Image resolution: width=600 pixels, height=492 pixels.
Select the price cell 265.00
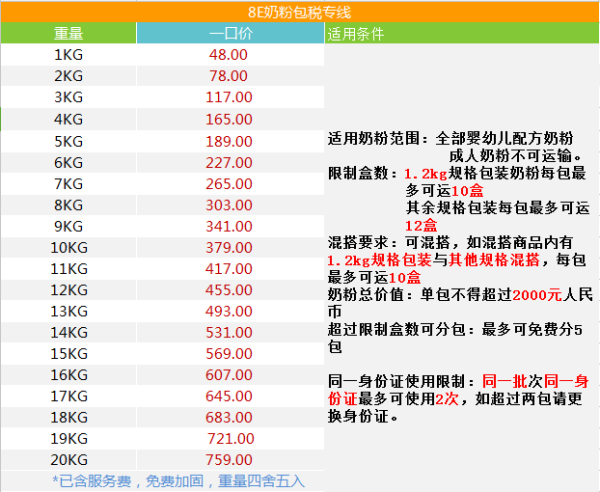point(230,184)
